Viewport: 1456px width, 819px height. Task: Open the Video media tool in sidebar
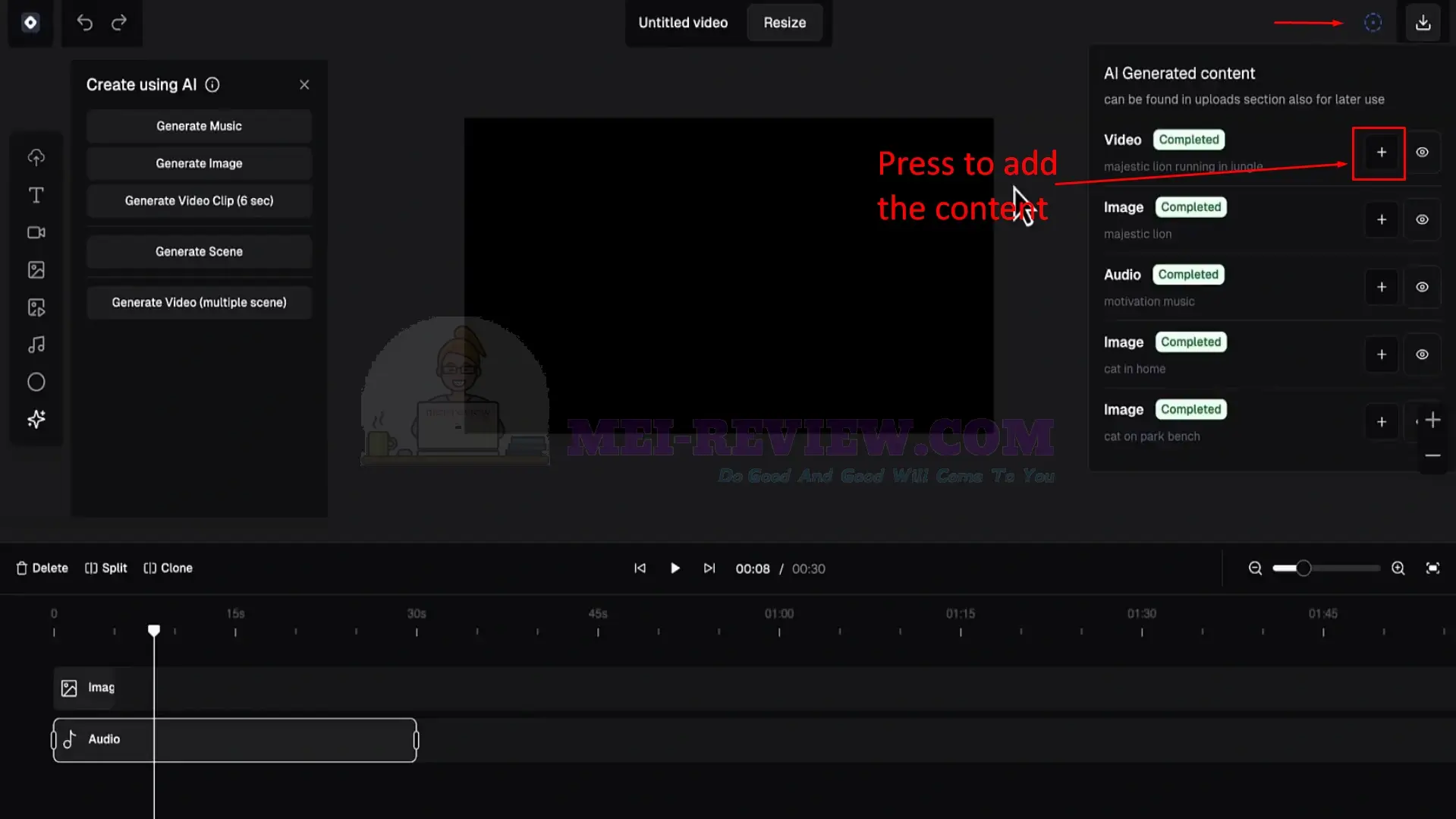point(36,232)
